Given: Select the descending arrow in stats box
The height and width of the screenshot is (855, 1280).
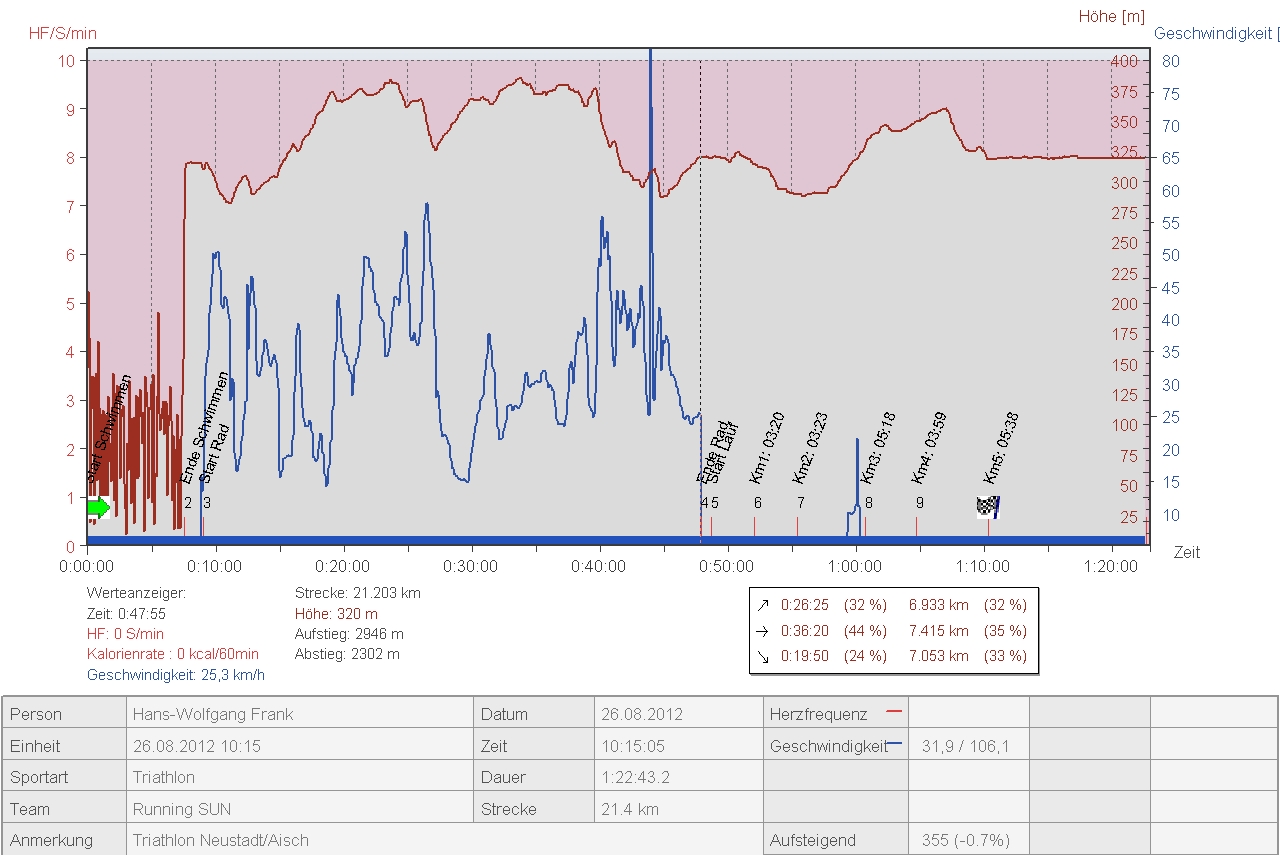Looking at the screenshot, I should (764, 657).
